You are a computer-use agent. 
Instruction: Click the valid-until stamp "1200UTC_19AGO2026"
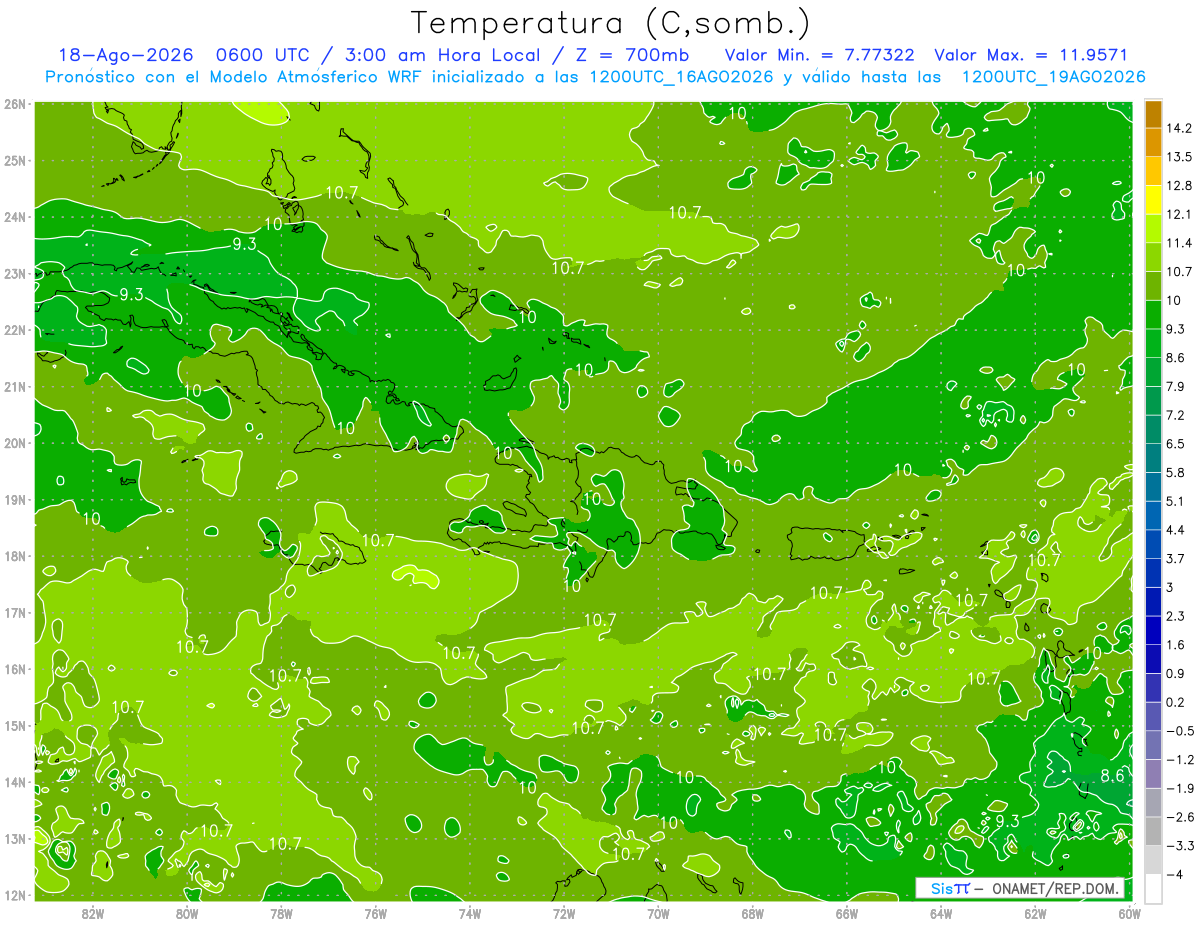[x=1053, y=77]
